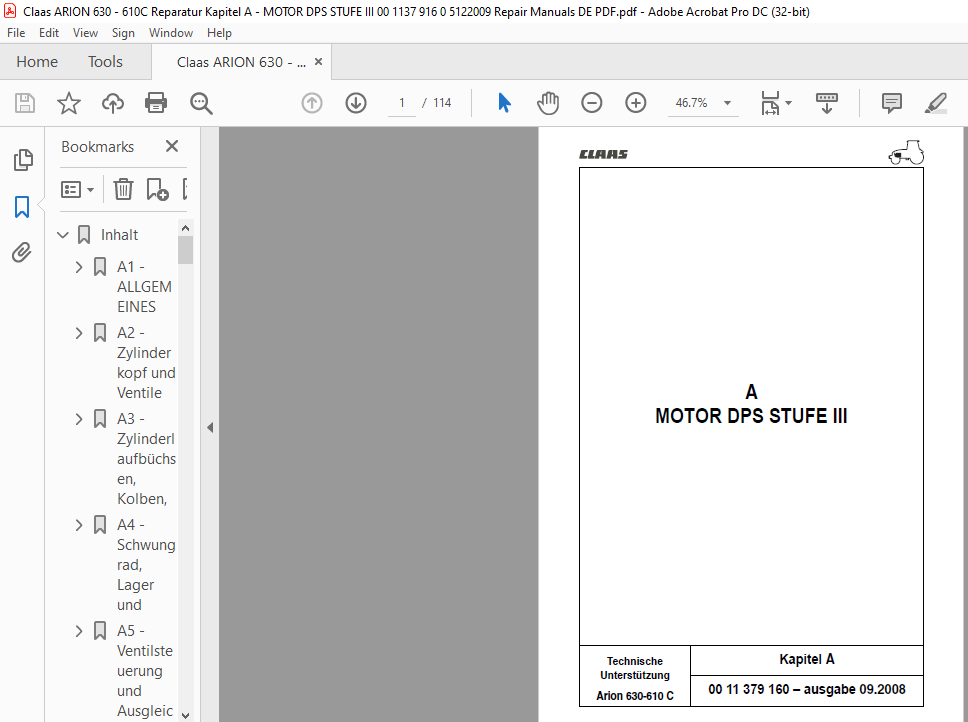Zoom in with plus icon
968x722 pixels.
point(635,103)
